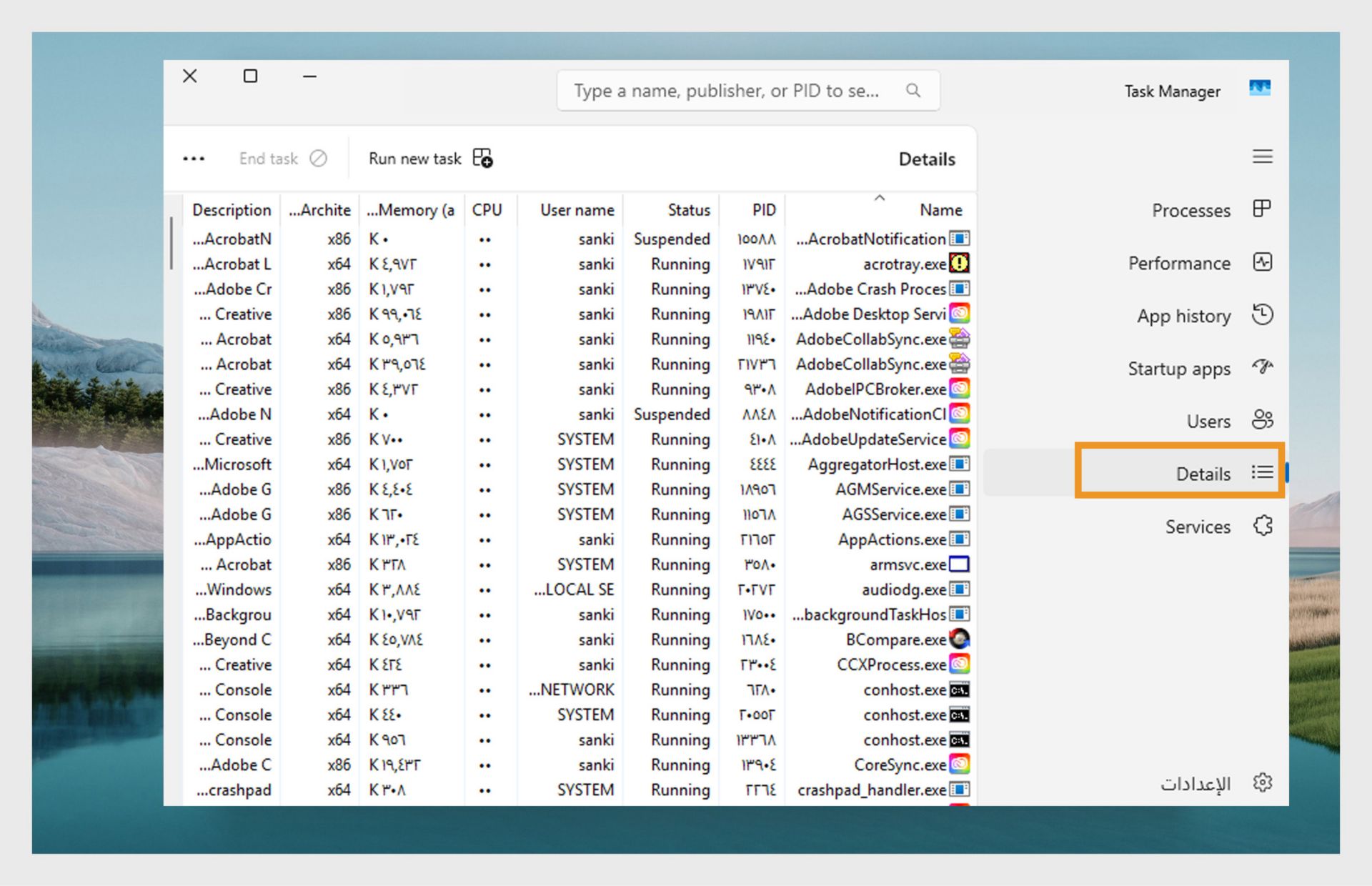Select the Details navigation tab
Viewport: 1372px width, 886px height.
[1203, 473]
